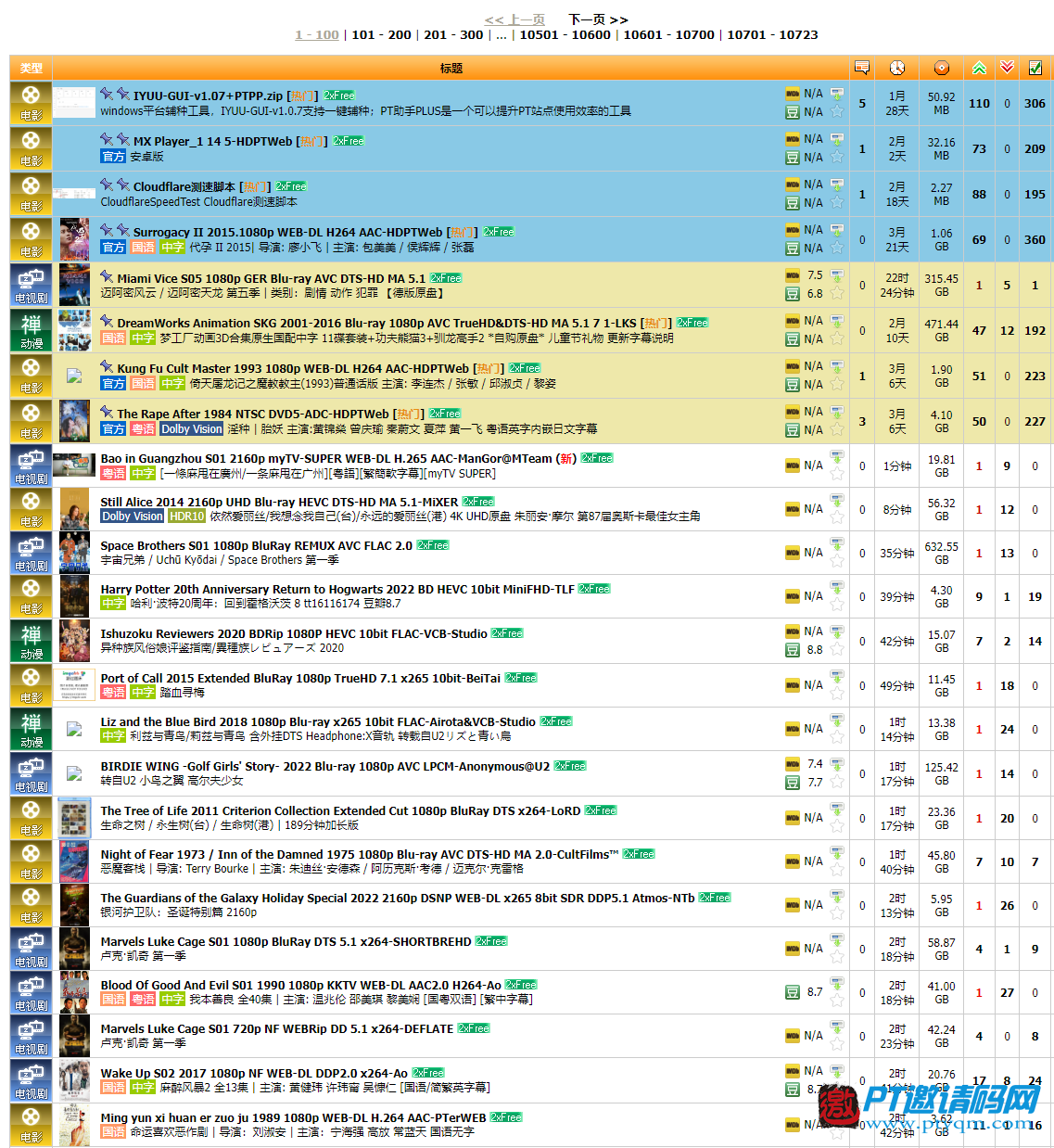
Task: Download Kung Fu Cult Master 1993 via its icon
Action: pyautogui.click(x=837, y=366)
